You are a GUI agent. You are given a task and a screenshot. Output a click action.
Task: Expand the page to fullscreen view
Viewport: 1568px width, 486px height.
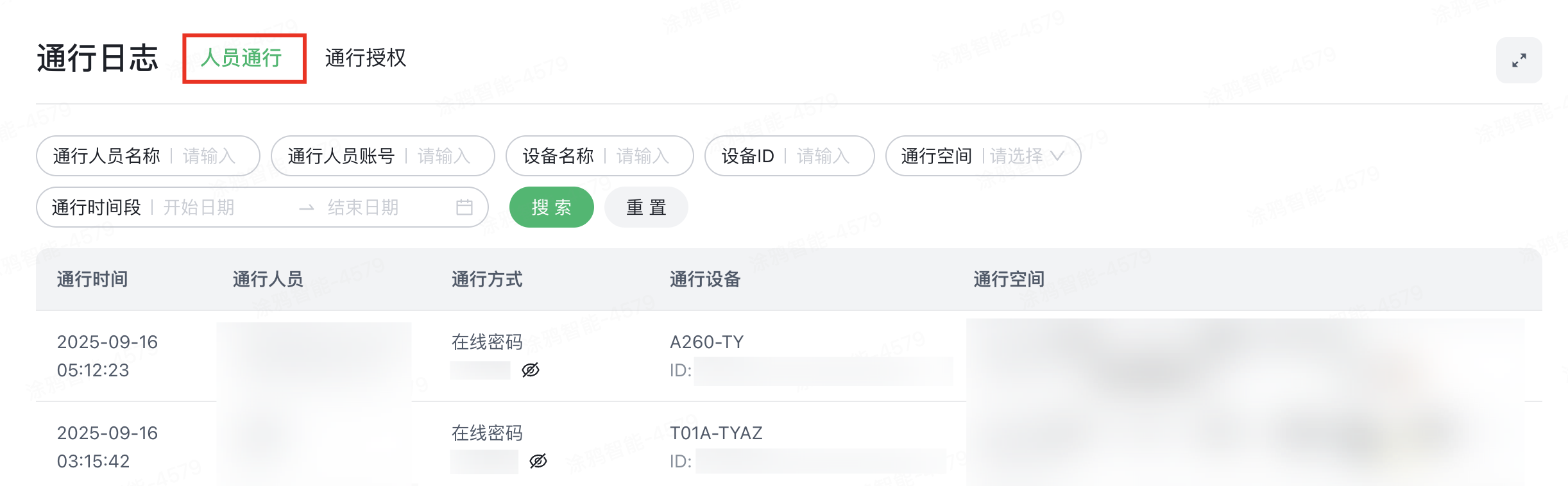tap(1519, 60)
